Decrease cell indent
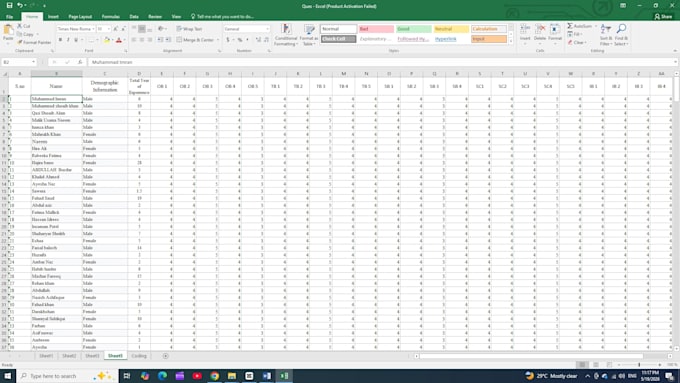 pos(160,40)
